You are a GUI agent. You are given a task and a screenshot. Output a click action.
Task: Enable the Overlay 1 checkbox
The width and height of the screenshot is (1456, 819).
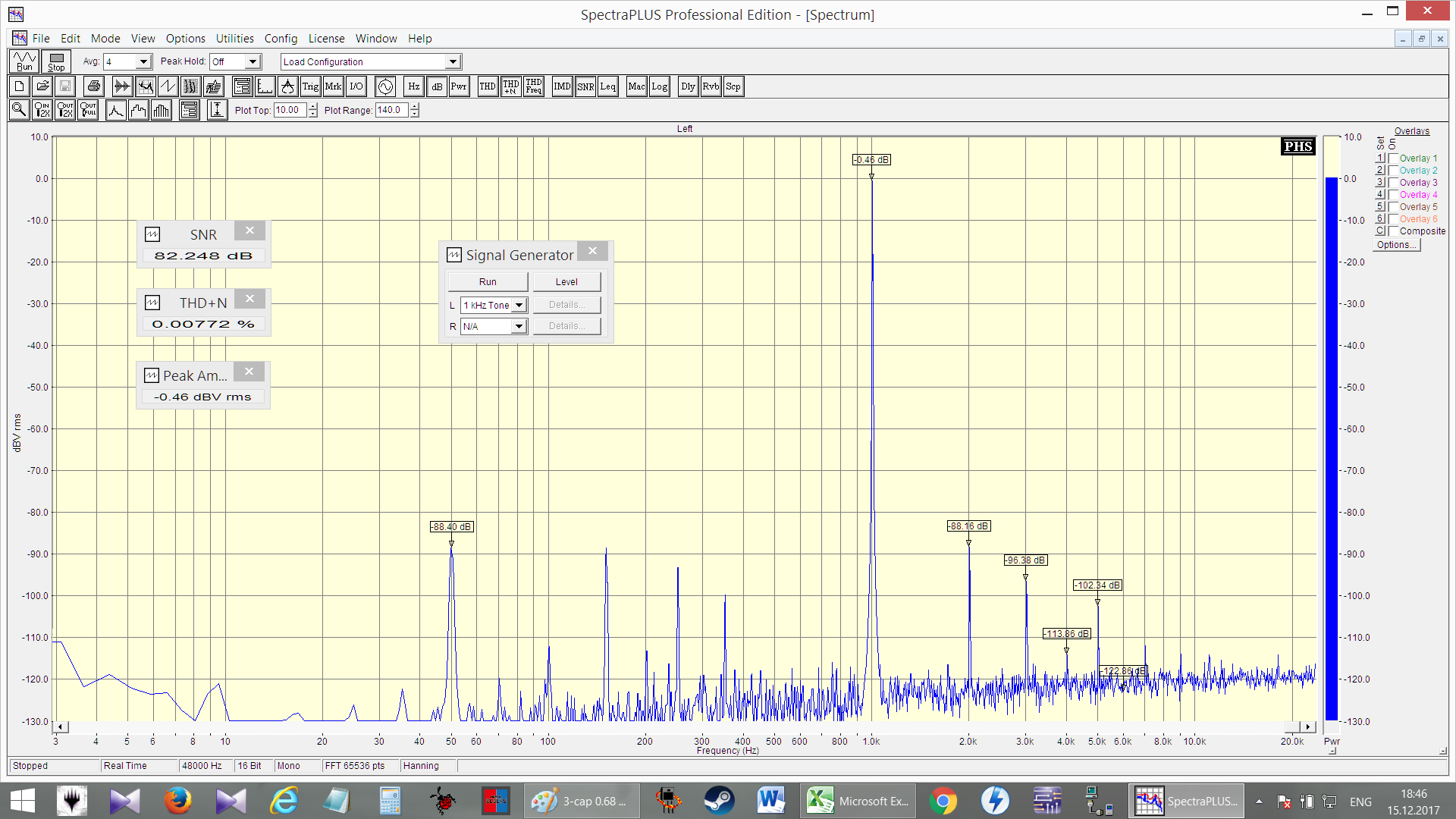1394,158
